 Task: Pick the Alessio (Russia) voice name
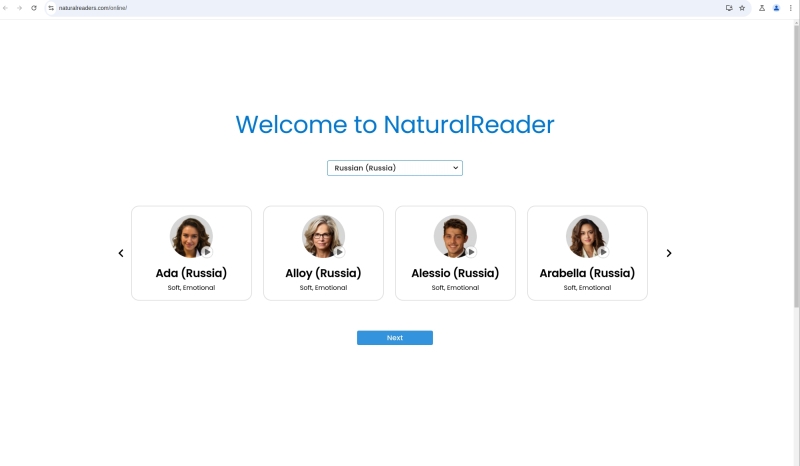tap(455, 273)
